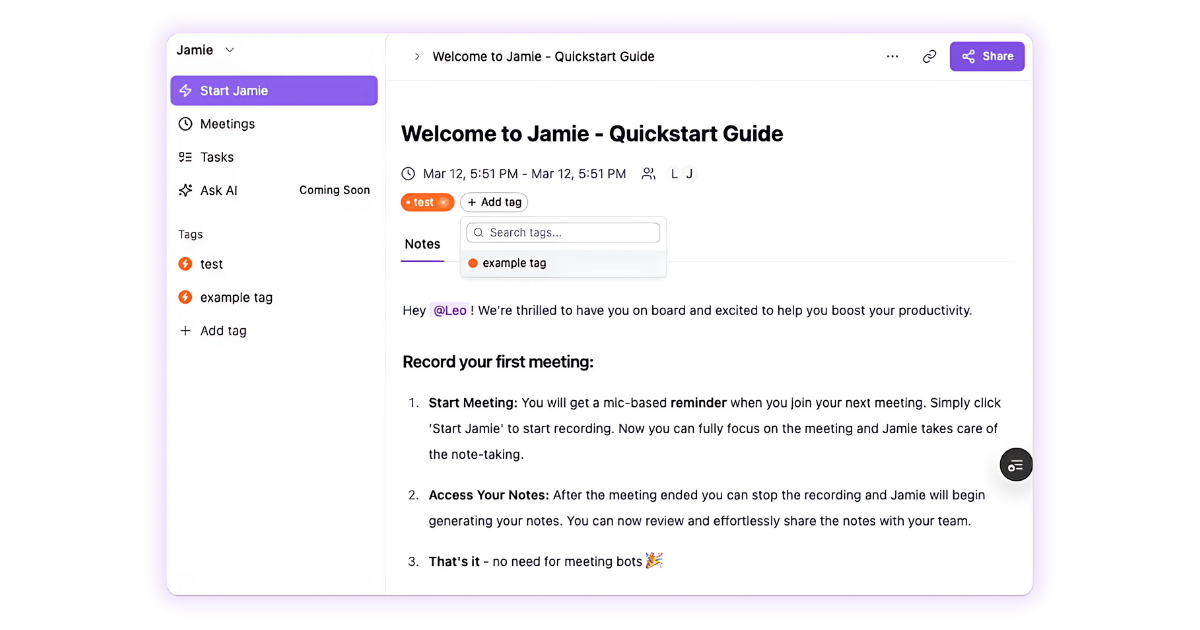Click the orange test tag chip
The width and height of the screenshot is (1200, 630).
(427, 203)
